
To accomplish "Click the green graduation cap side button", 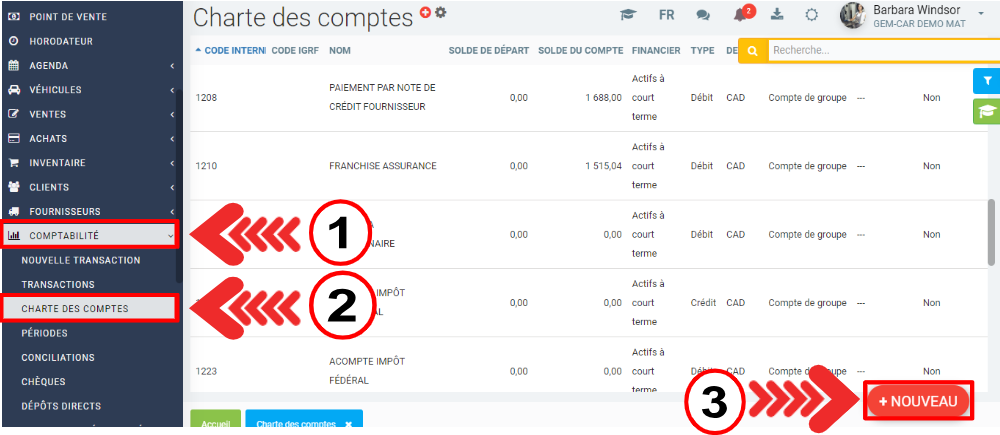I will [x=986, y=111].
